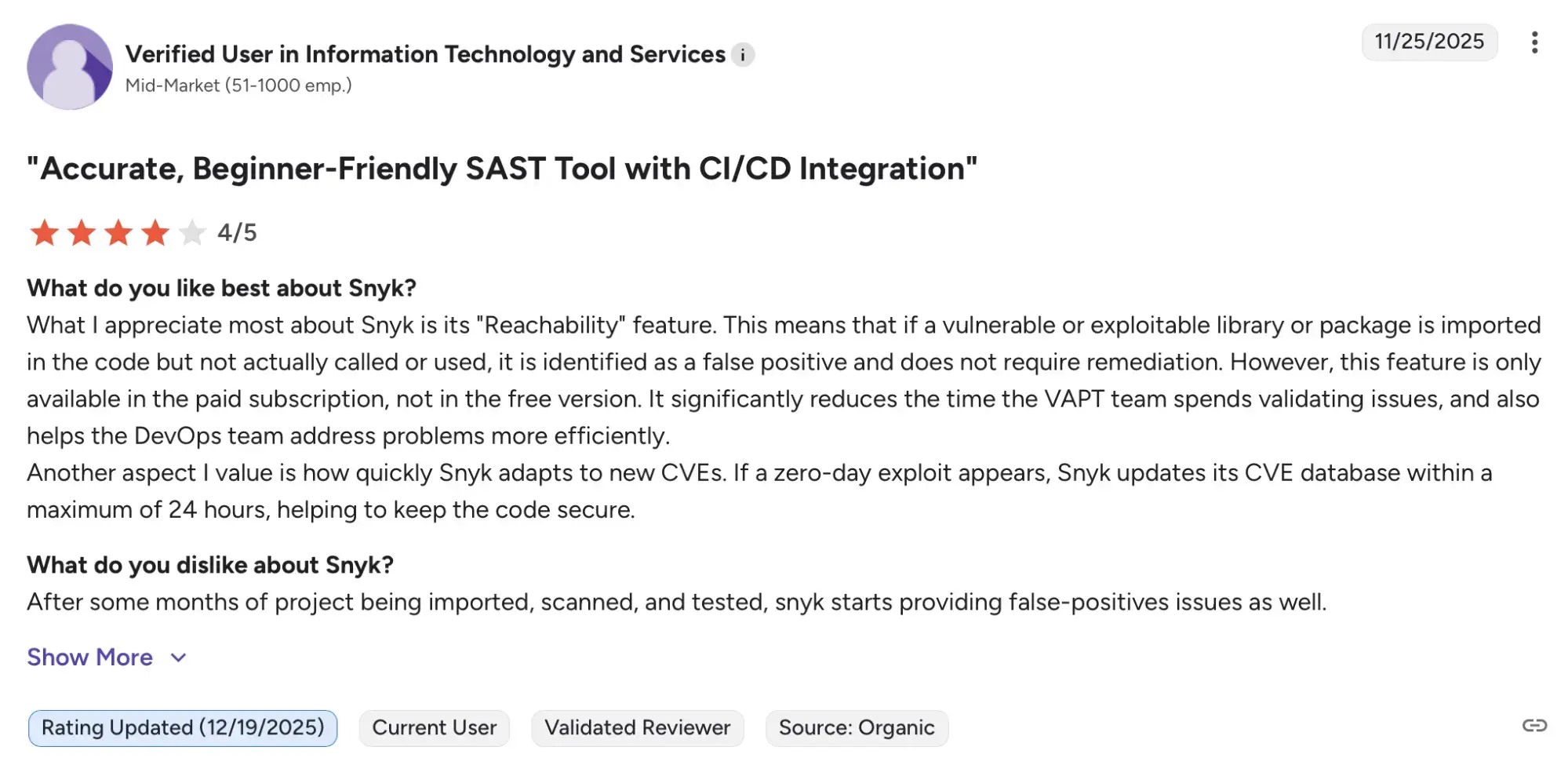Click the chevron next to Show More

click(179, 658)
